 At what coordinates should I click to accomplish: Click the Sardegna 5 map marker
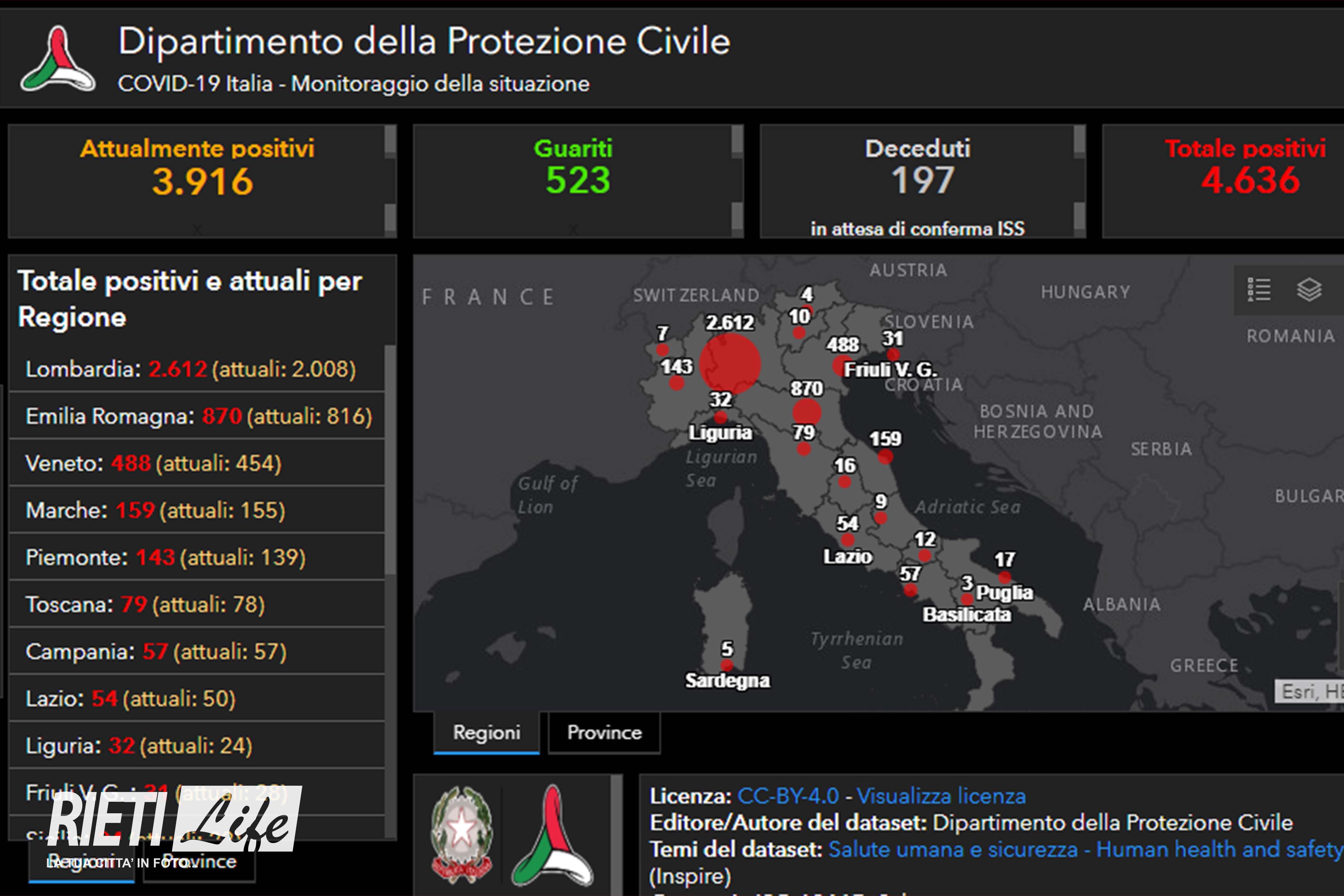pos(727,665)
